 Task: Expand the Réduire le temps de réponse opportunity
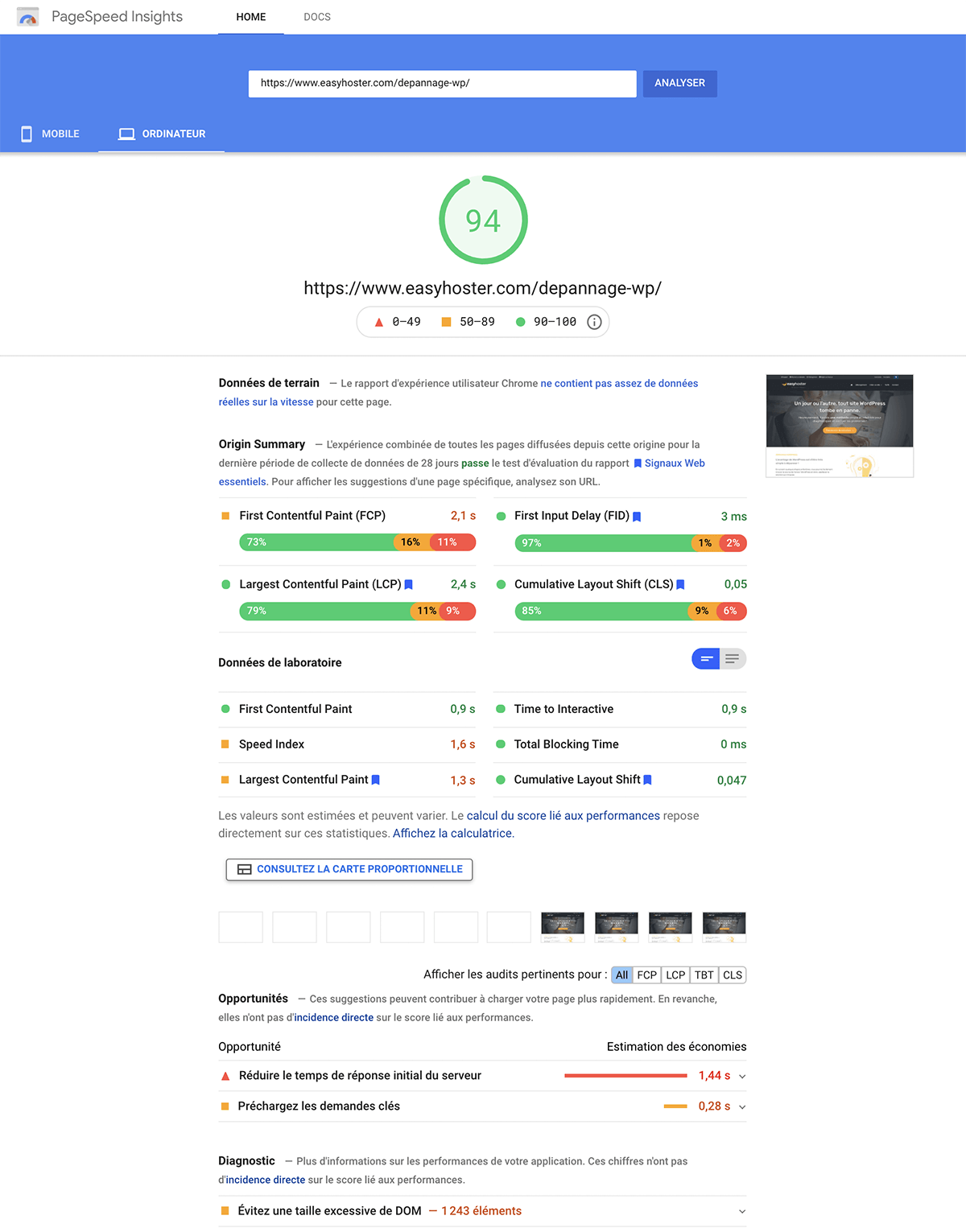[741, 1075]
